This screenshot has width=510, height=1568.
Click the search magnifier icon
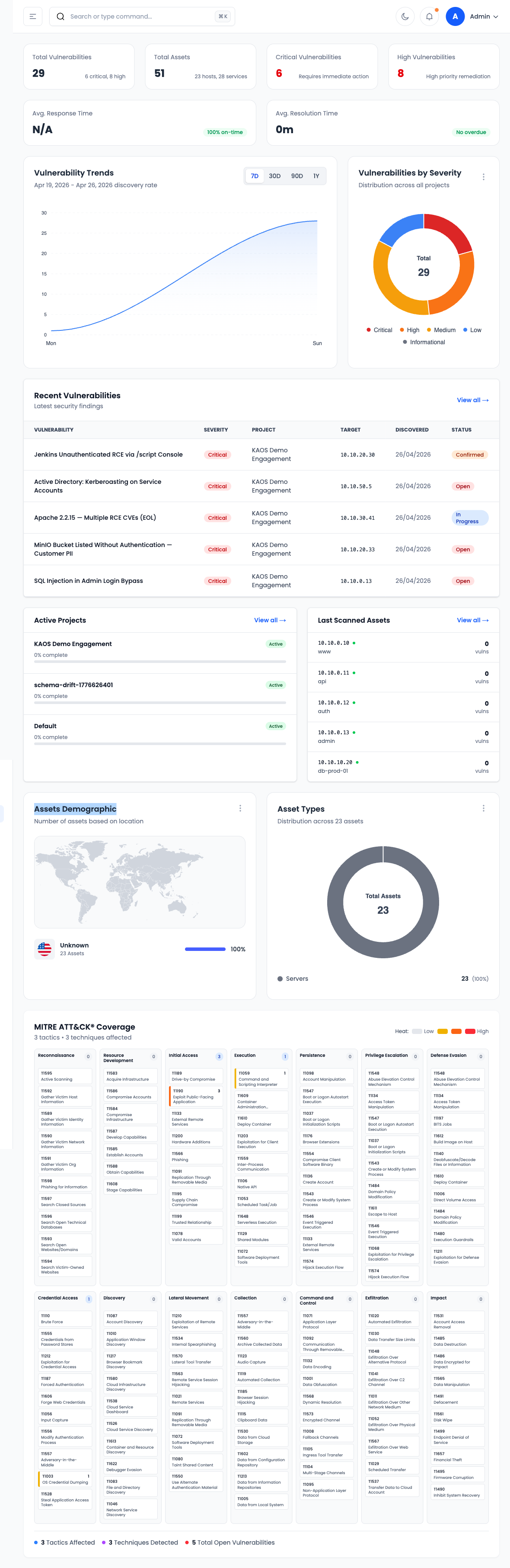[x=60, y=16]
